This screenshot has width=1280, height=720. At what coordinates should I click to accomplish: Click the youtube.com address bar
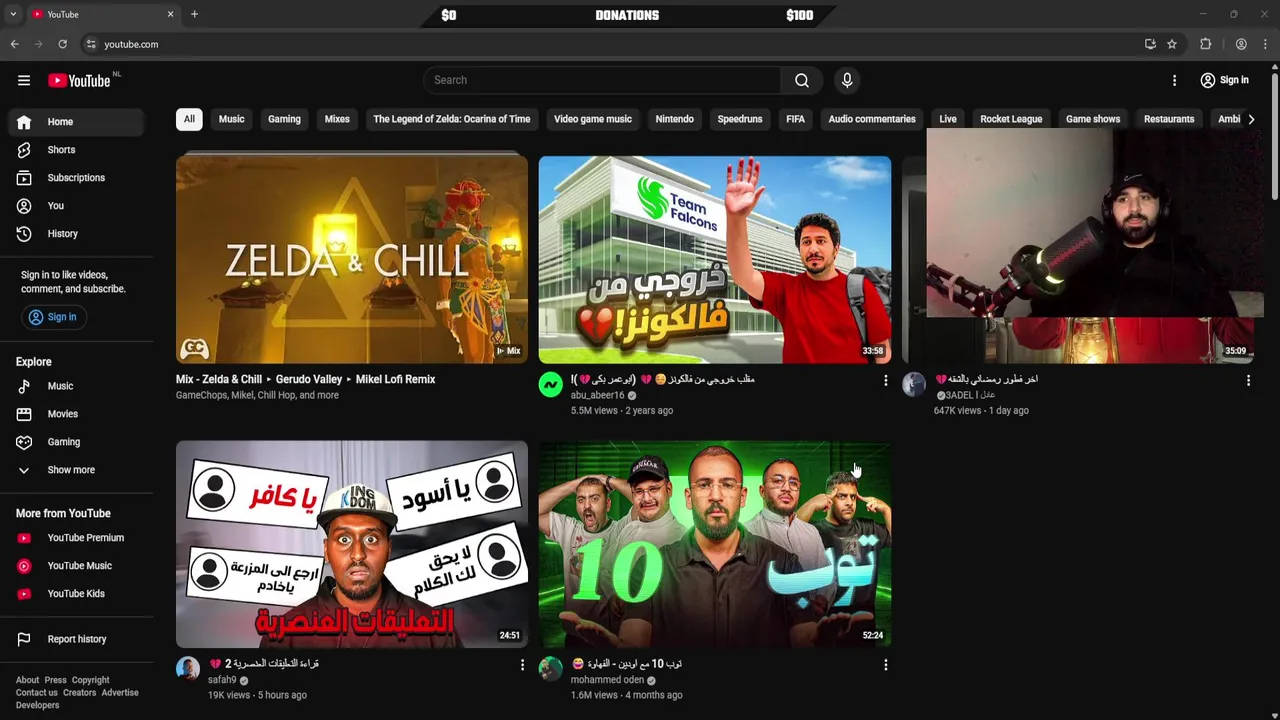[x=610, y=44]
